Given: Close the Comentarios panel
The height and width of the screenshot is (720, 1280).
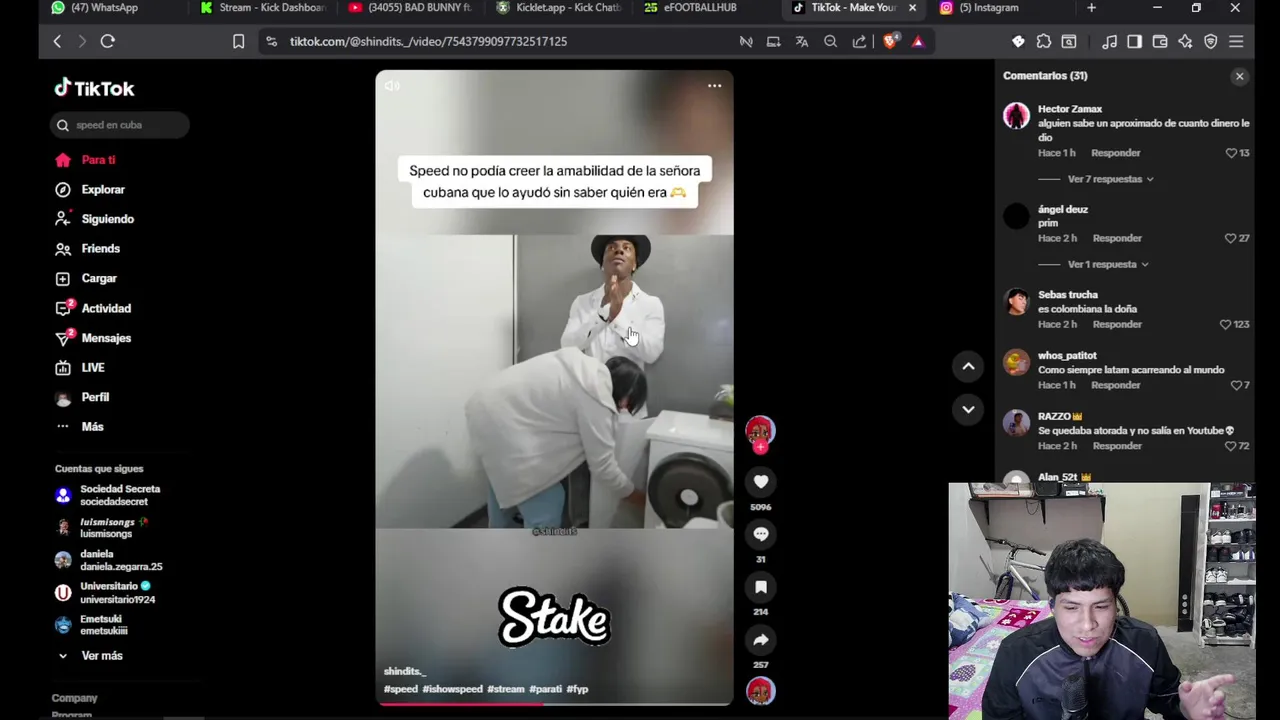Looking at the screenshot, I should click(1239, 76).
